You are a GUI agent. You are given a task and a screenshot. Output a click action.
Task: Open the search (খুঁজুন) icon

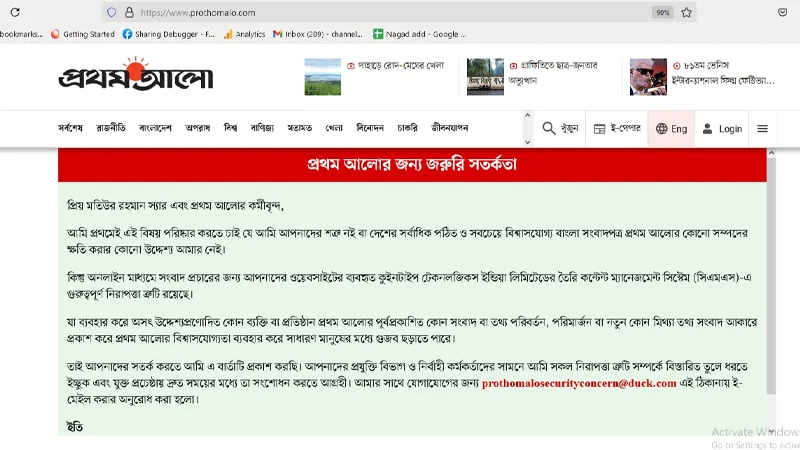point(560,129)
